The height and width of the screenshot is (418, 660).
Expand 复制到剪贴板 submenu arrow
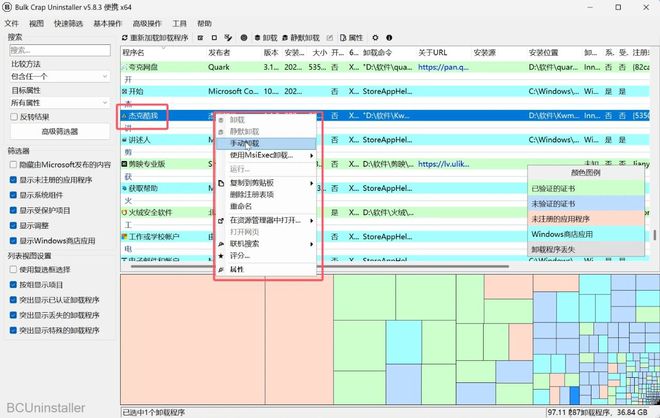point(312,183)
